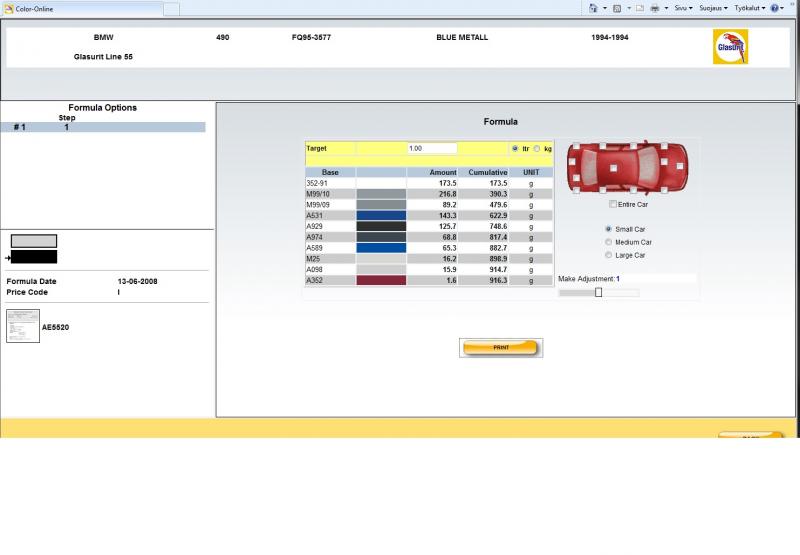Open the Työkalut dropdown menu
The height and width of the screenshot is (555, 800).
point(750,8)
